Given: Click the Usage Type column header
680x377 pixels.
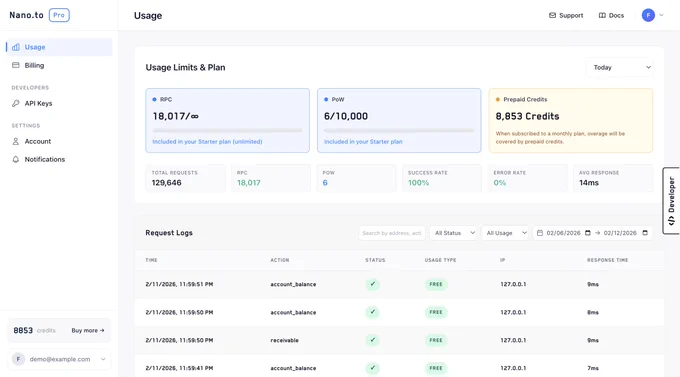Looking at the screenshot, I should 440,260.
